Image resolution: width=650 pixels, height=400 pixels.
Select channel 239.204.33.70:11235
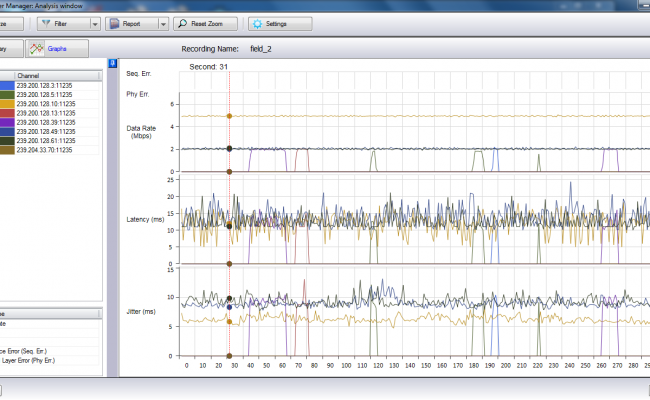pos(57,150)
